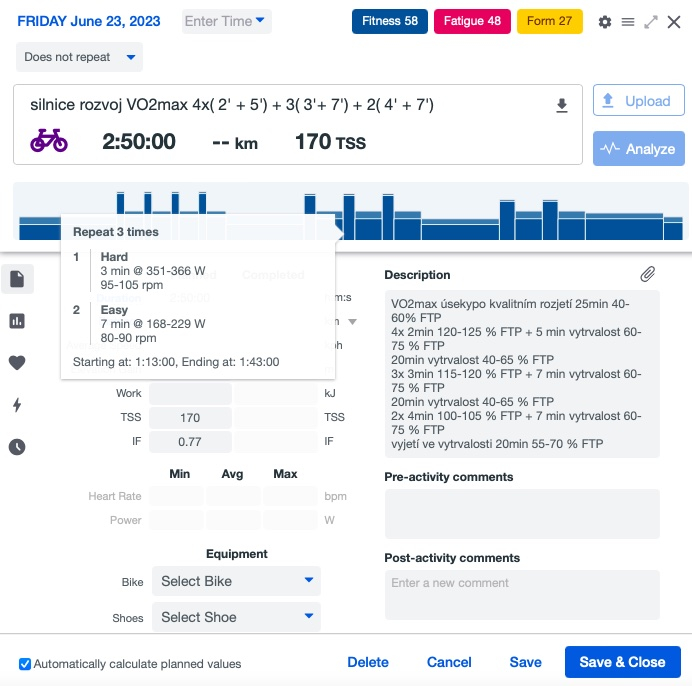This screenshot has width=692, height=686.
Task: Open the summary document sidebar icon
Action: click(17, 279)
